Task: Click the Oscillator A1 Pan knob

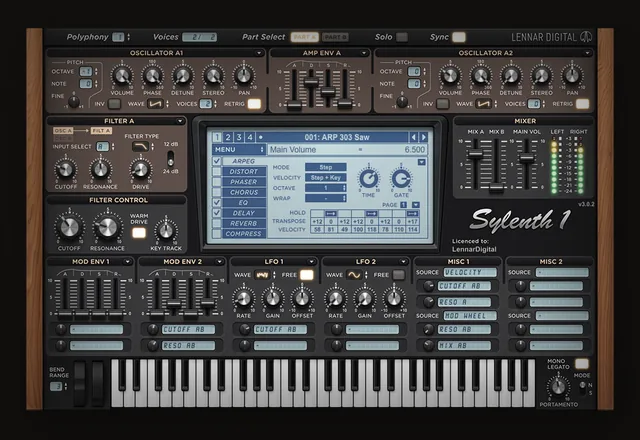Action: coord(244,76)
